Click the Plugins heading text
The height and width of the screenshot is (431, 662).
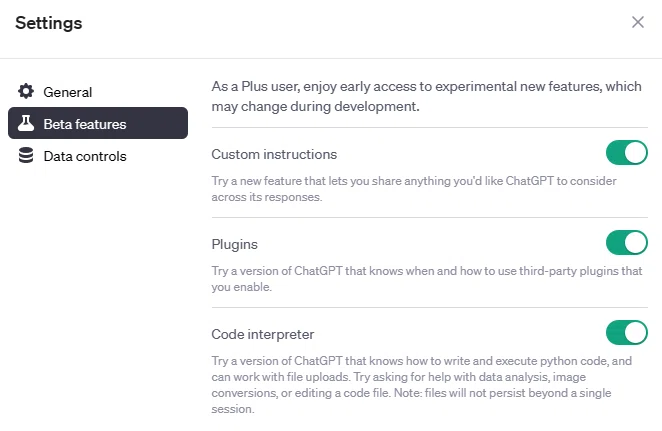coord(234,244)
